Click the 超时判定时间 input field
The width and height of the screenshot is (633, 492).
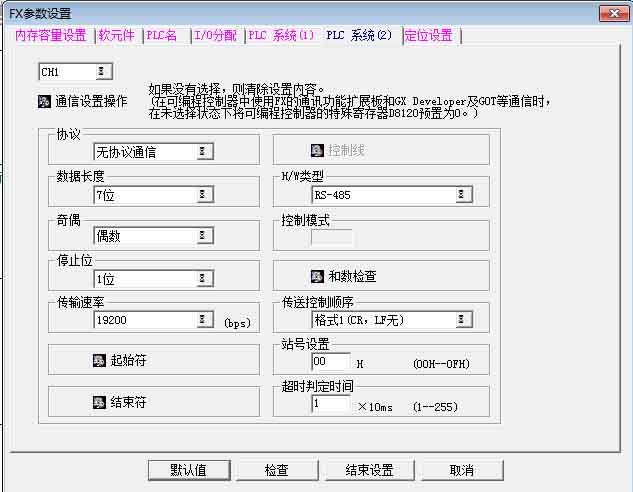[330, 404]
